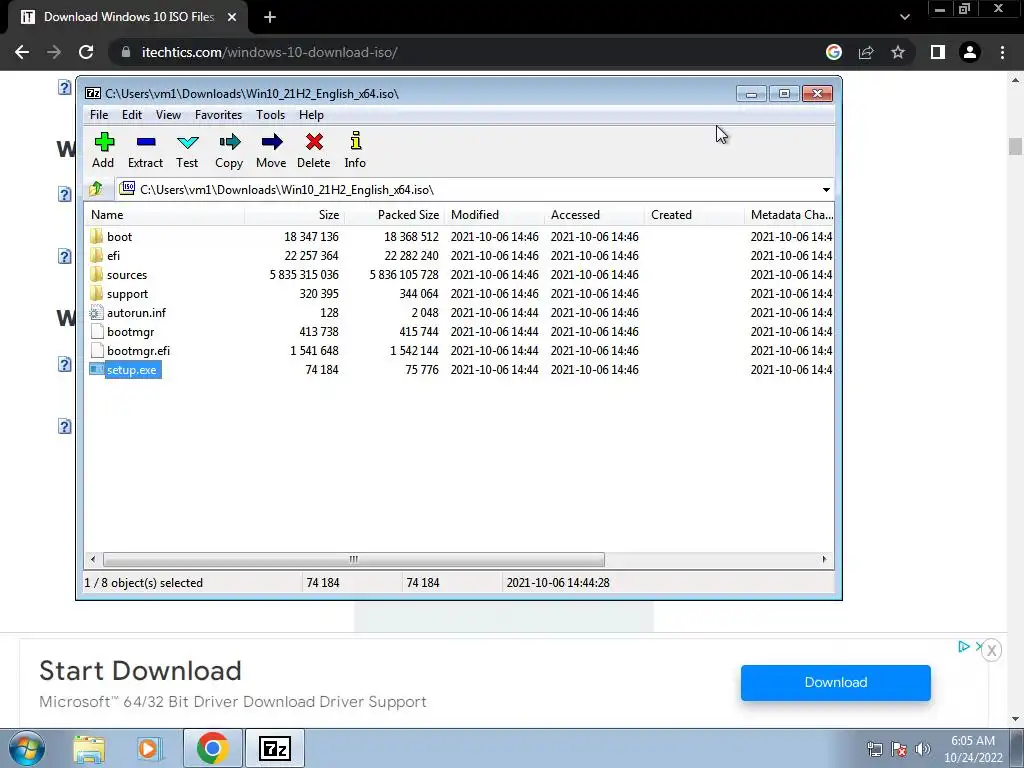Open Chrome three-dot menu
Image resolution: width=1024 pixels, height=768 pixels.
click(1002, 52)
